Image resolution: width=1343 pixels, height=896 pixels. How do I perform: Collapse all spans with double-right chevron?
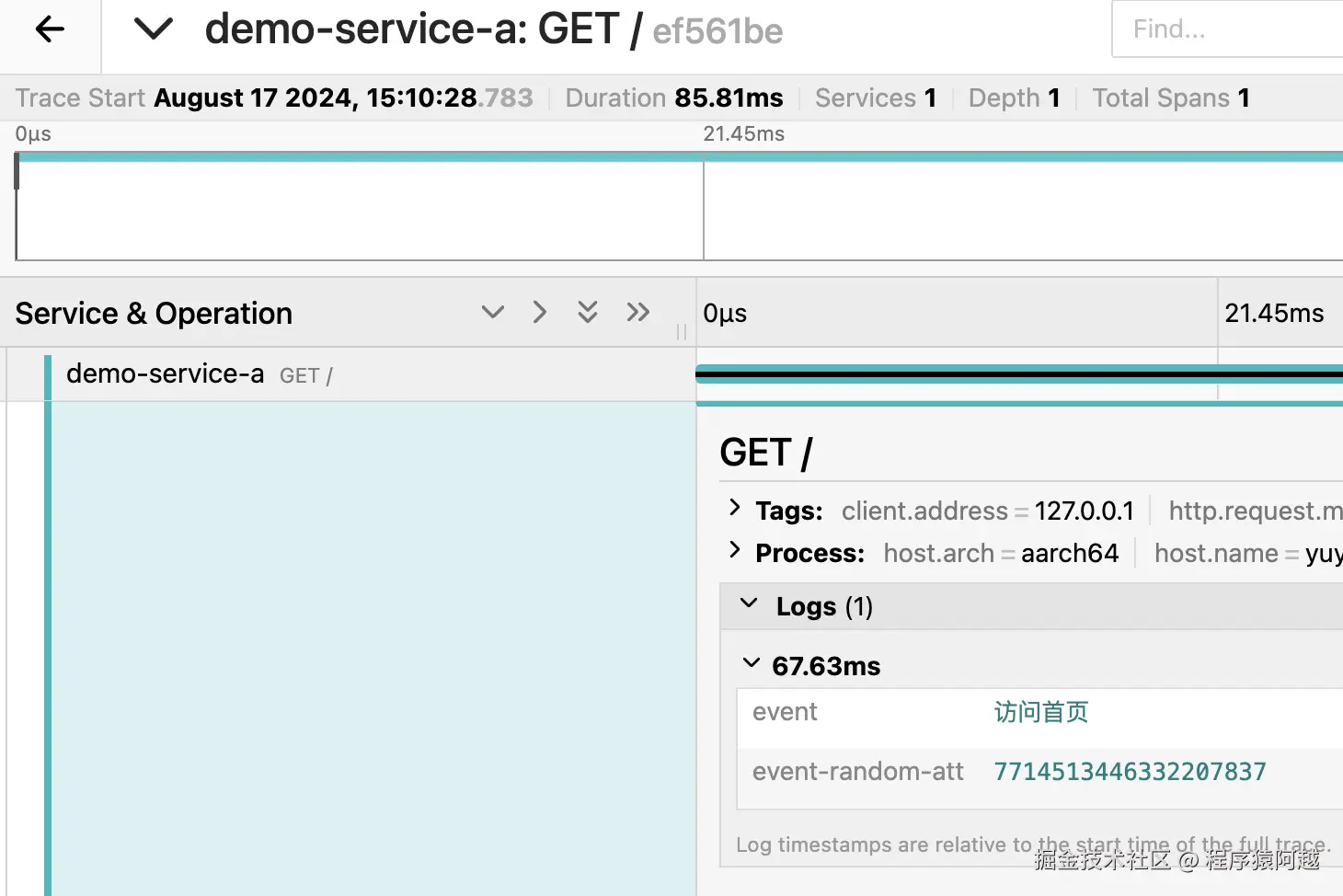pos(637,313)
